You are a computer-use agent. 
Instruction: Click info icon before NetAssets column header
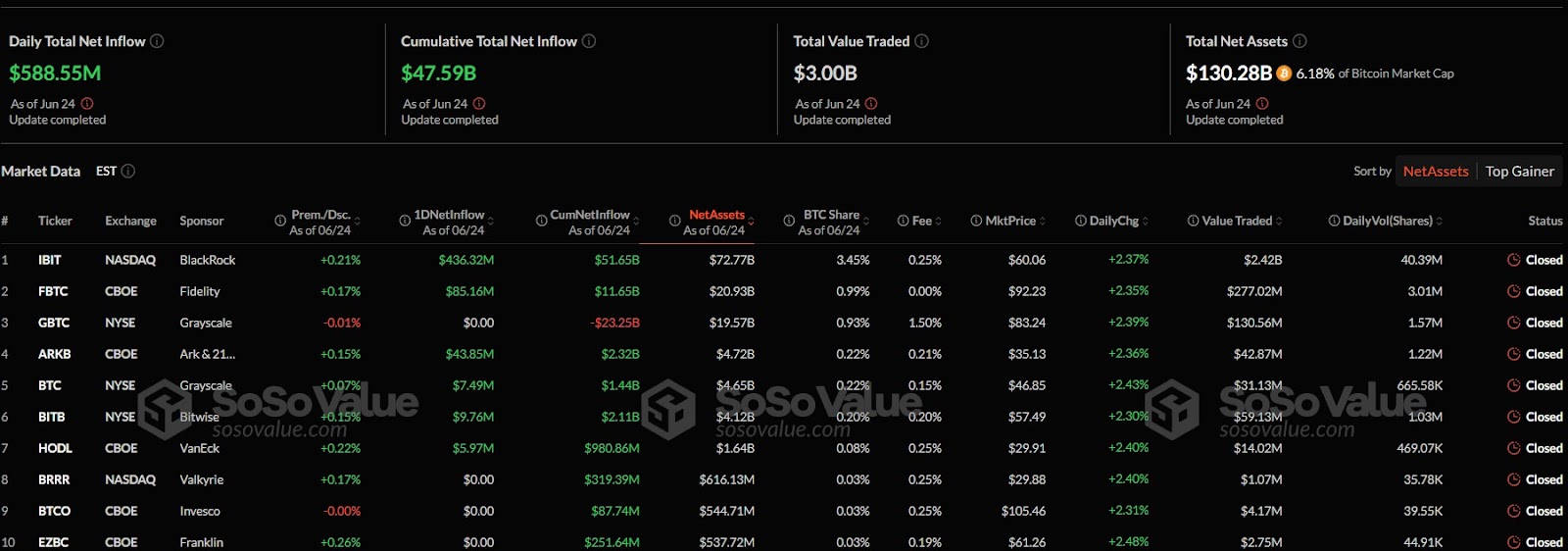click(674, 221)
